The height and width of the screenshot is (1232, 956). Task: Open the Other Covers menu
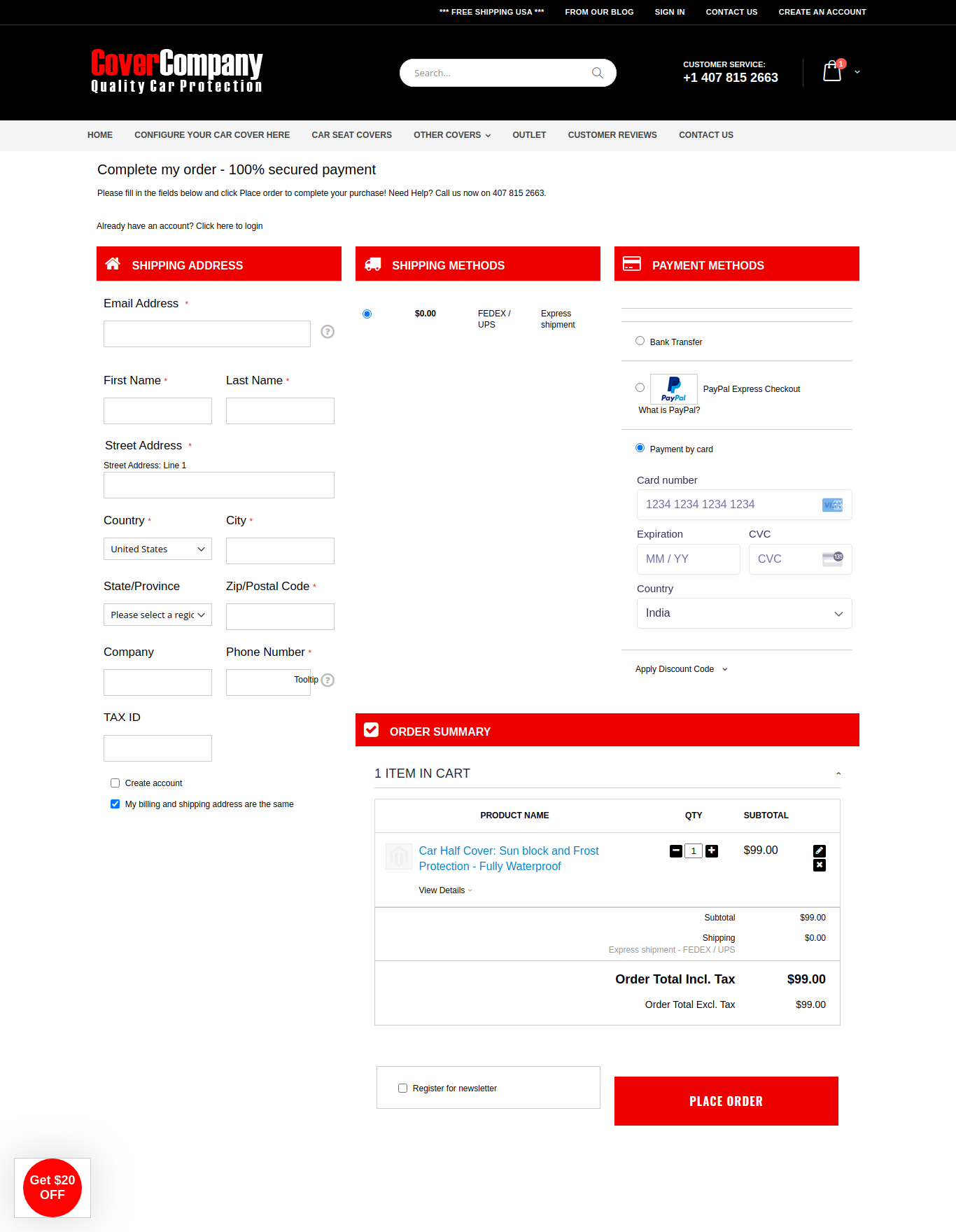pyautogui.click(x=451, y=135)
